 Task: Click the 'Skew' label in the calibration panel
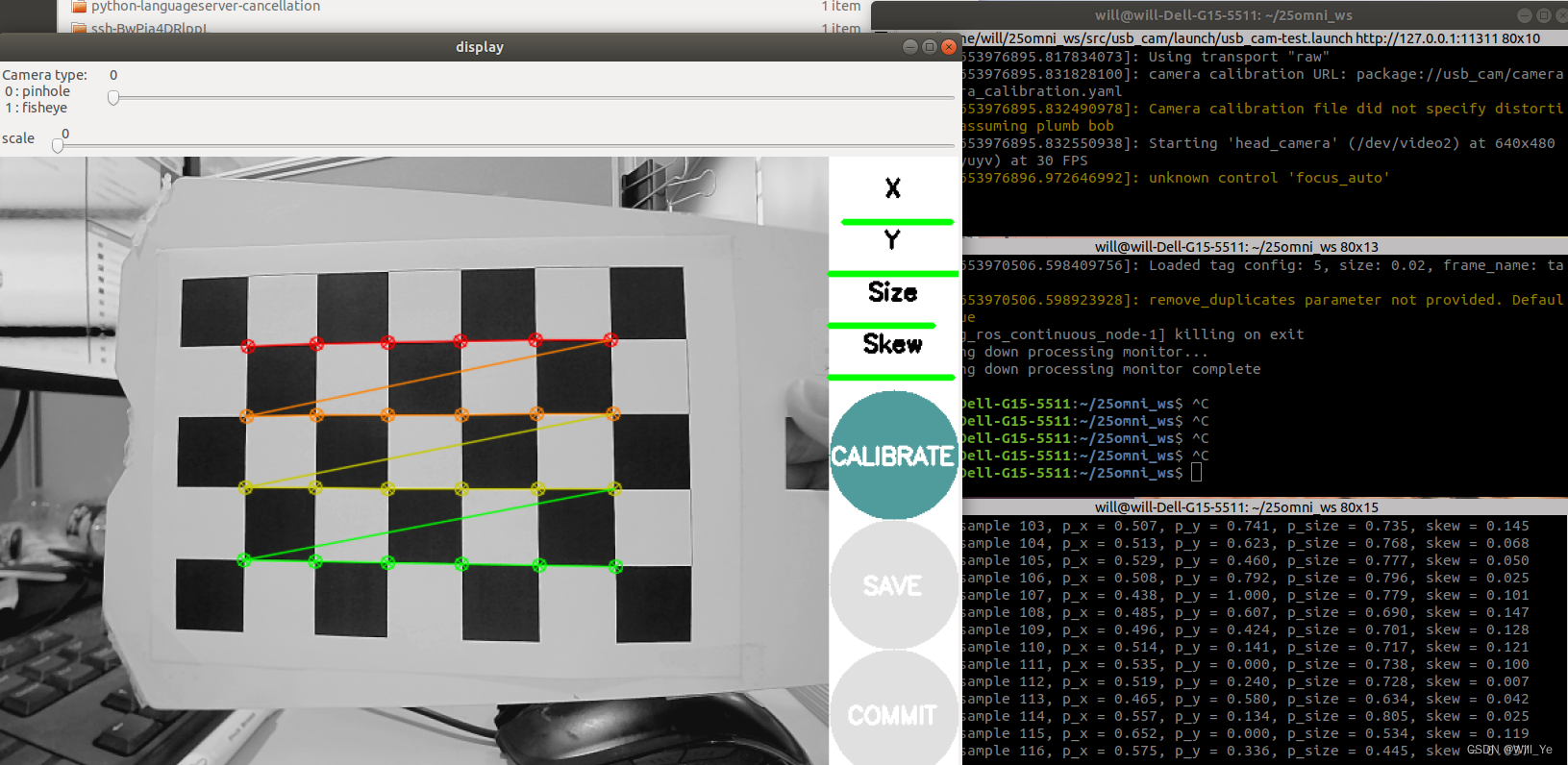(893, 344)
